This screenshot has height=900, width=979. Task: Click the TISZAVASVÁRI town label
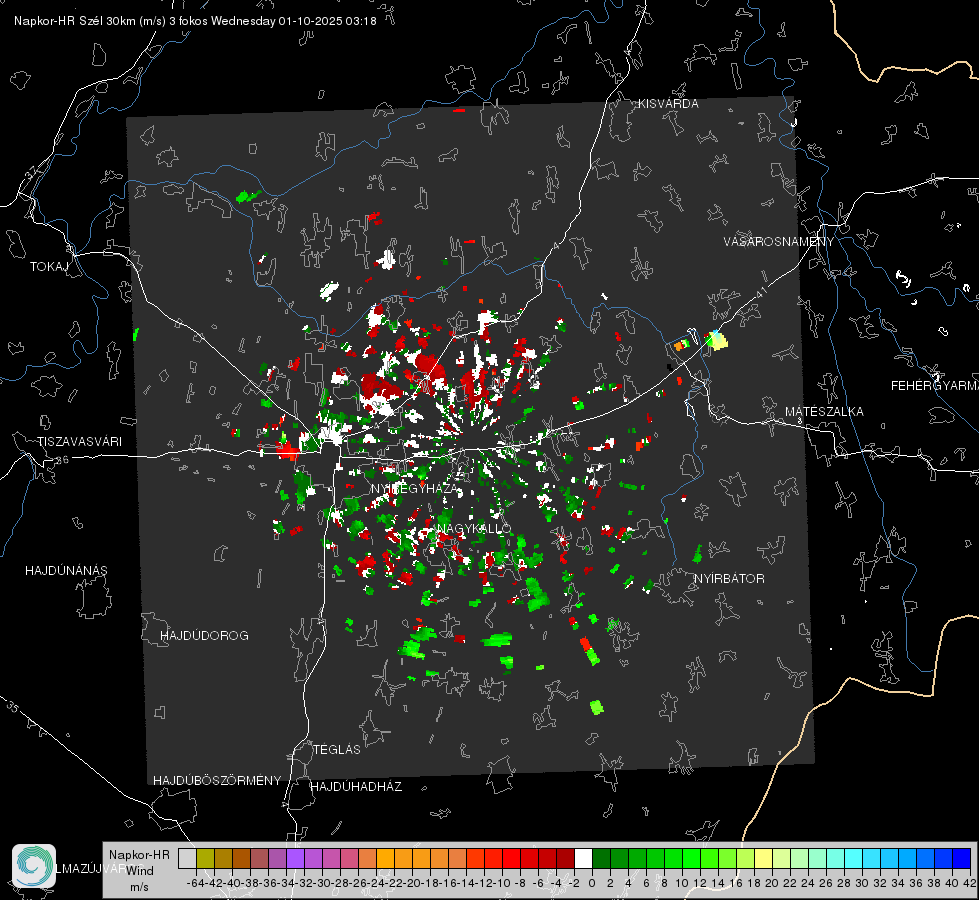click(x=79, y=442)
